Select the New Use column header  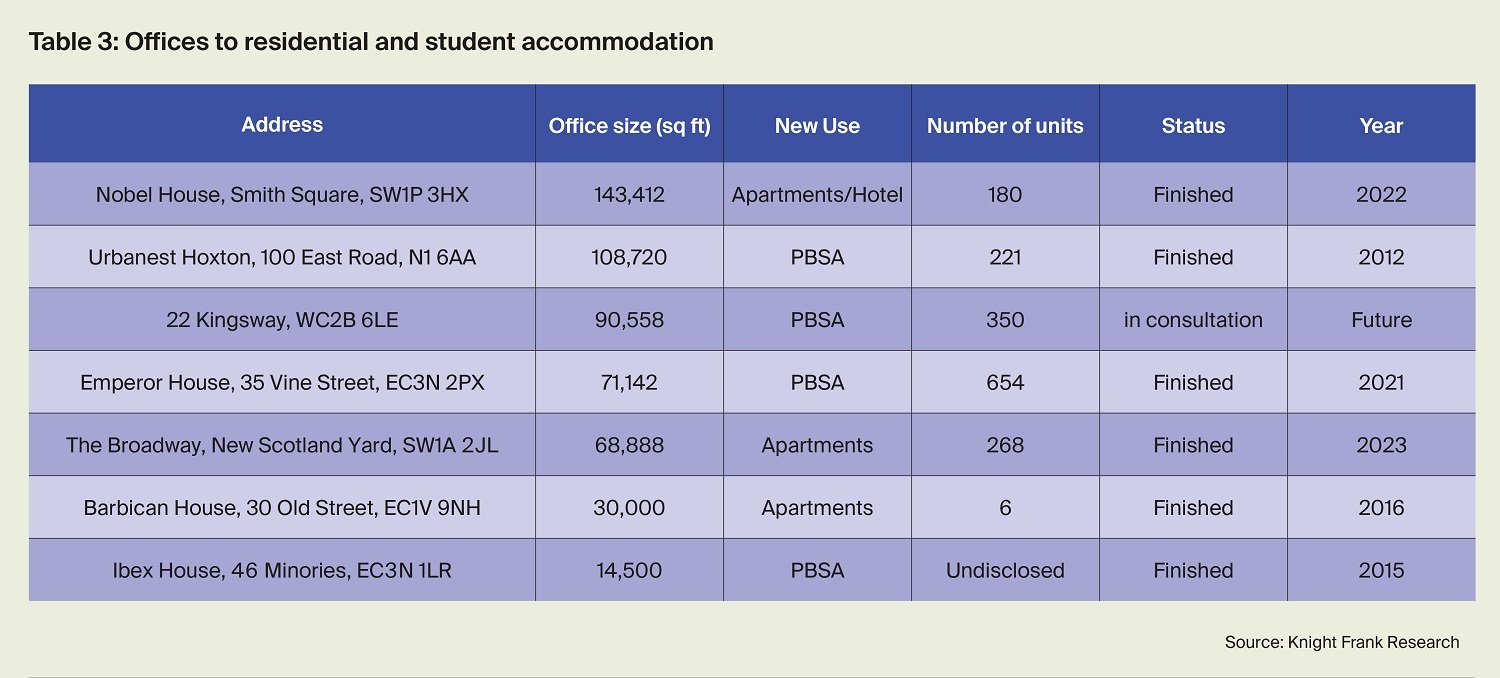click(817, 126)
